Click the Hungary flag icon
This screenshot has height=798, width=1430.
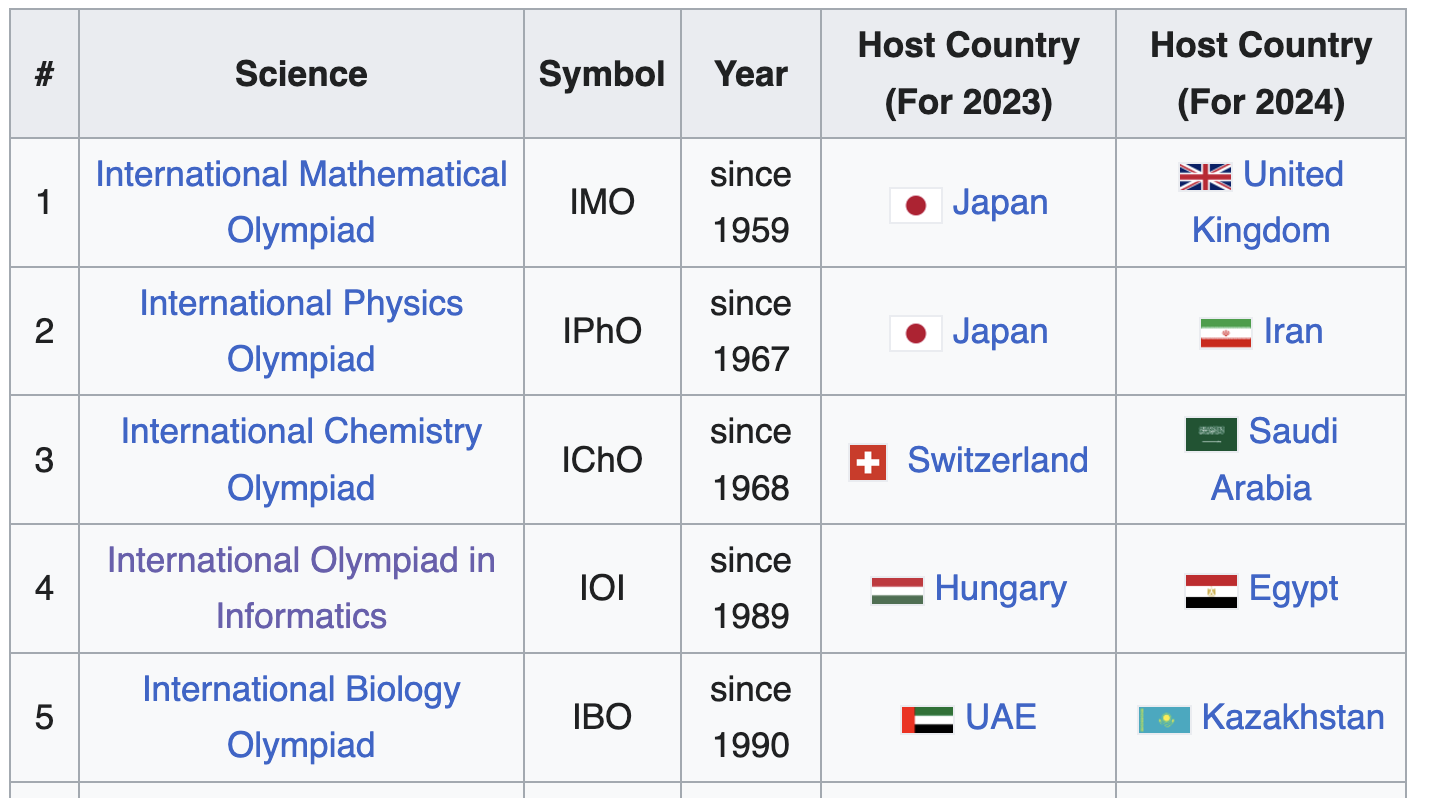tap(896, 590)
